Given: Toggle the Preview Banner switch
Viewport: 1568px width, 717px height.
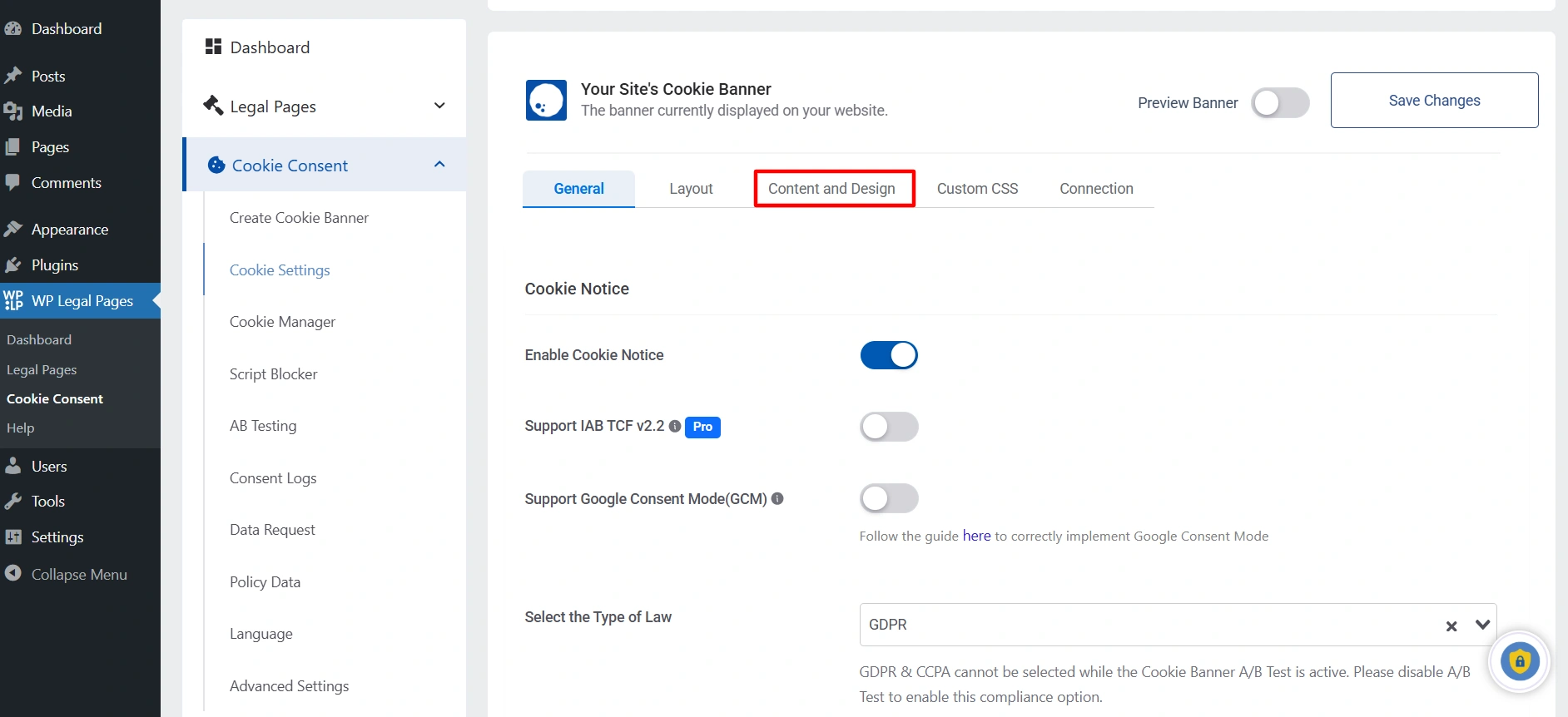Looking at the screenshot, I should click(x=1280, y=103).
